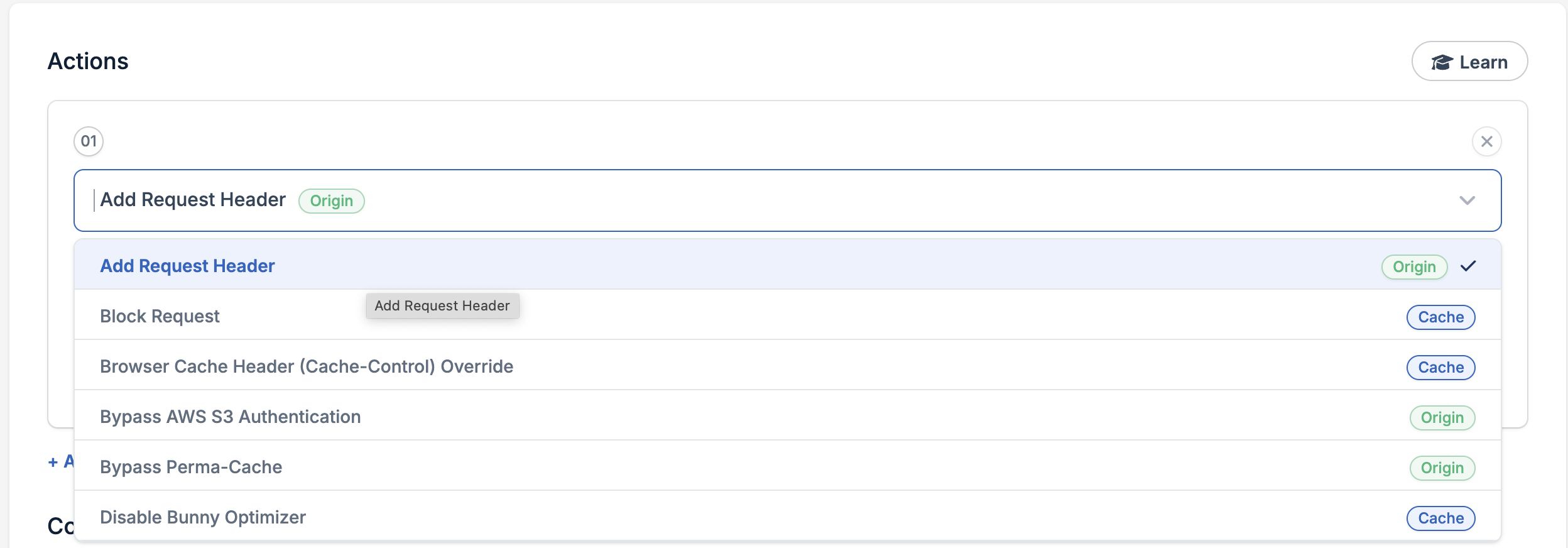The height and width of the screenshot is (548, 1568).
Task: Select Browser Cache Header (Cache-Control) Override
Action: tap(788, 365)
